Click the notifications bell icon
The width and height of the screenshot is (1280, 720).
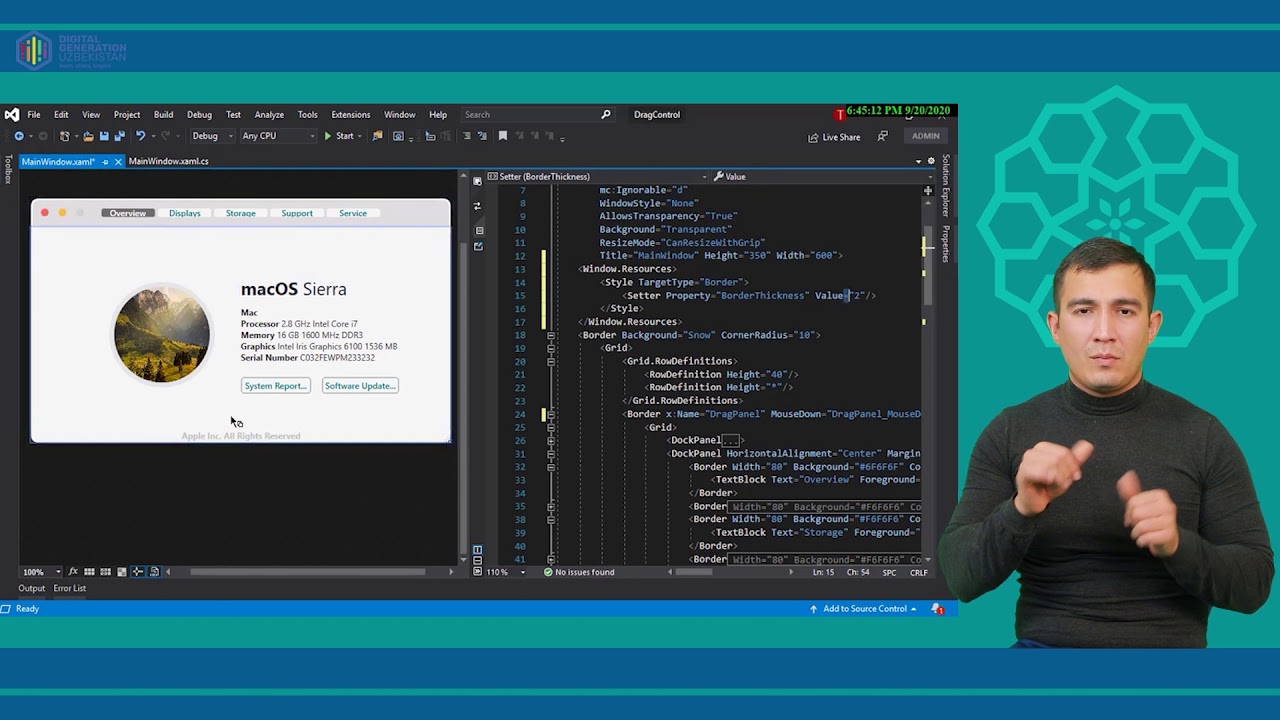937,608
